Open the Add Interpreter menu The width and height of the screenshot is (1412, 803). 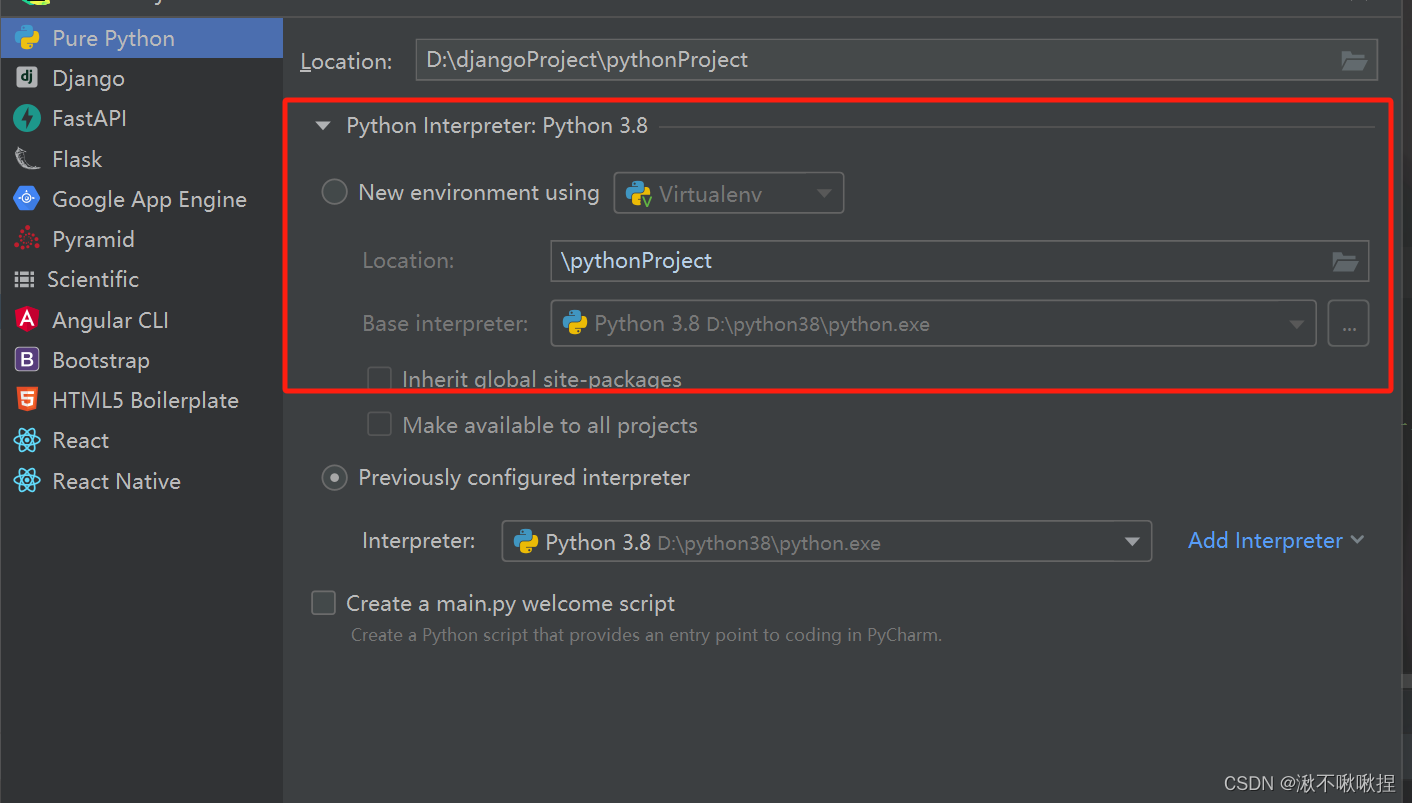(1276, 540)
